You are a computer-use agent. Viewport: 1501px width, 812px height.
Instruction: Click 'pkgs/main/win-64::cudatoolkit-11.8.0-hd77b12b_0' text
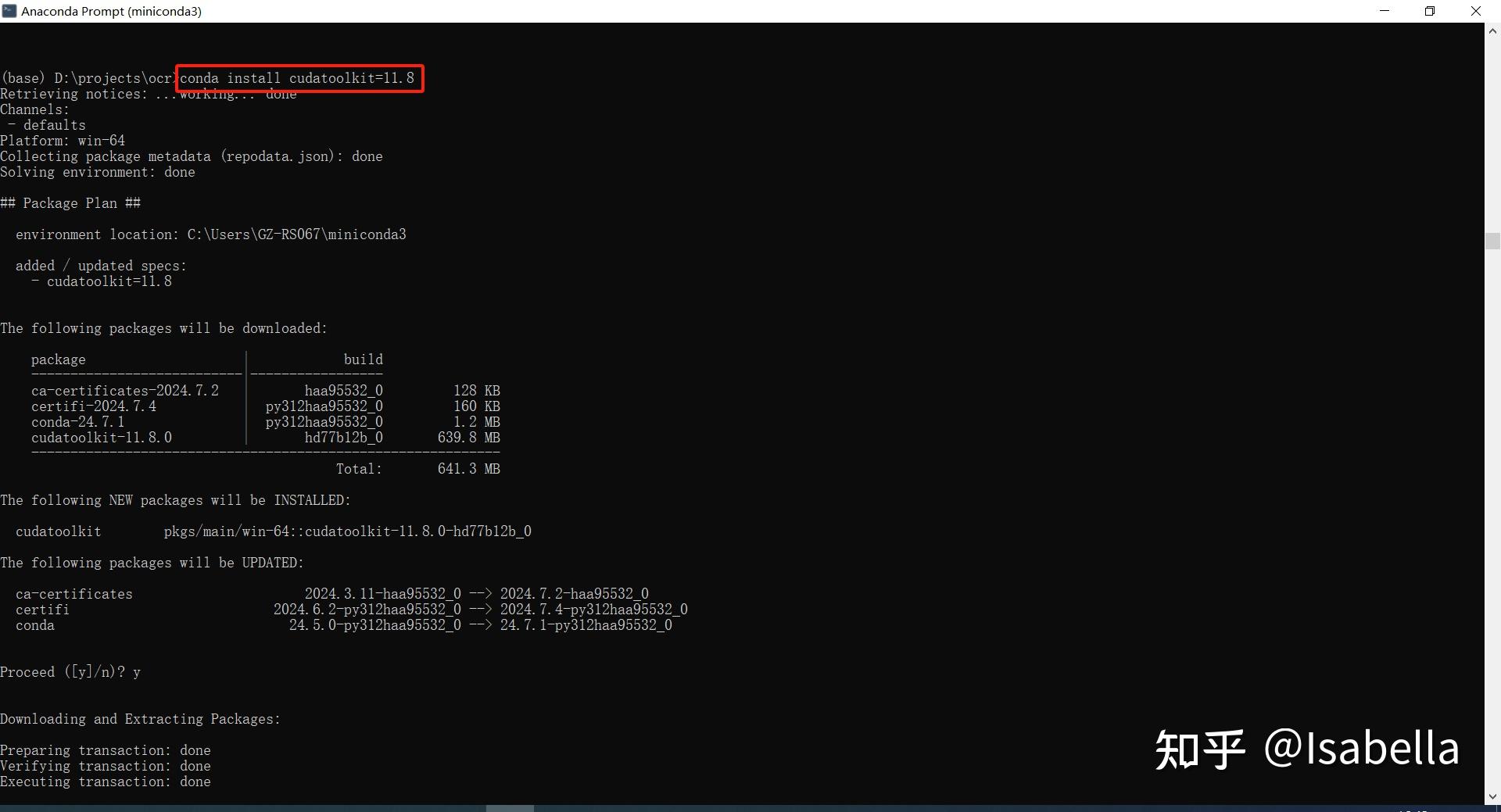click(x=348, y=531)
